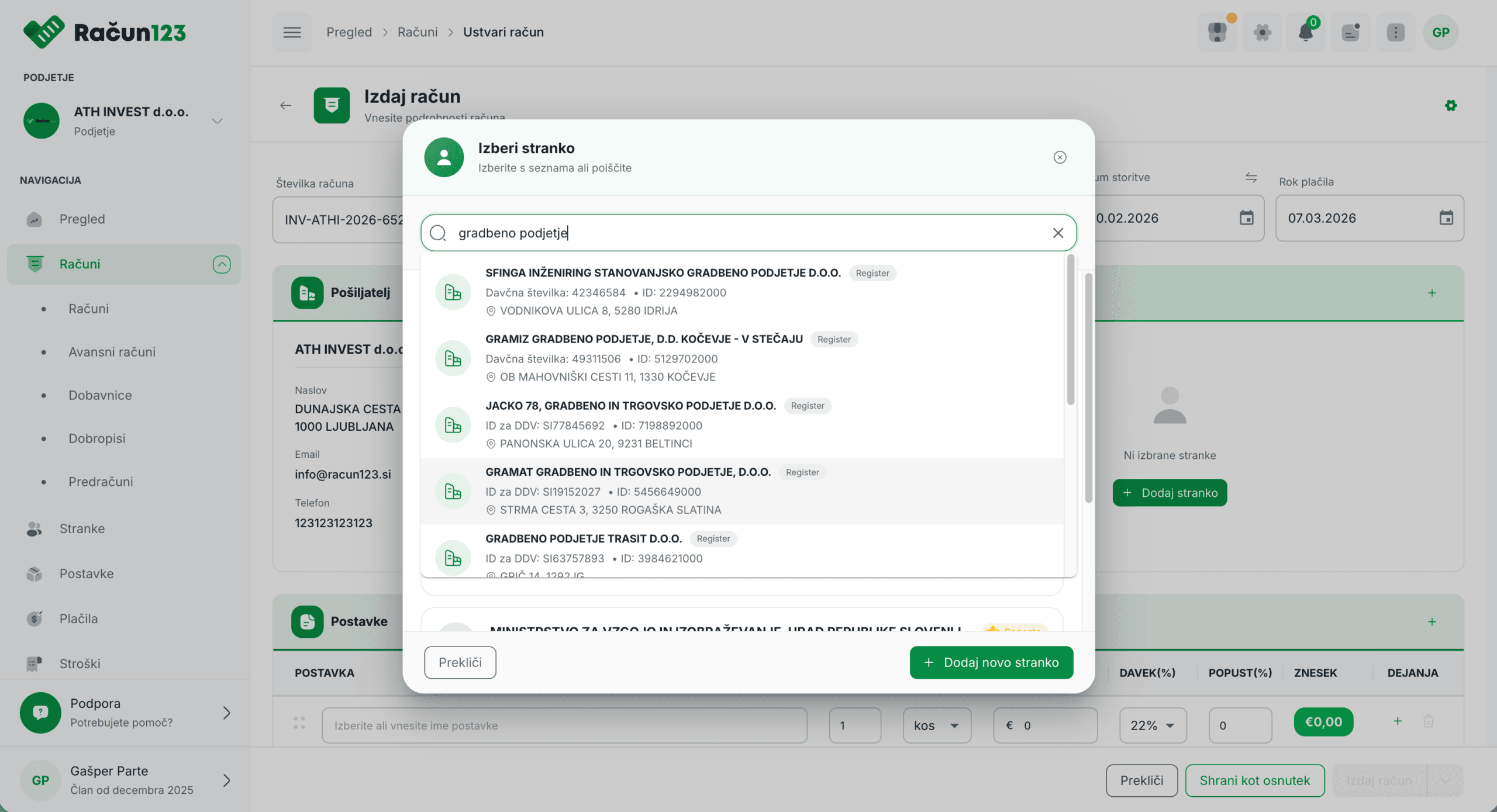Viewport: 1497px width, 812px height.
Task: Click the green settings gear icon
Action: click(1450, 106)
